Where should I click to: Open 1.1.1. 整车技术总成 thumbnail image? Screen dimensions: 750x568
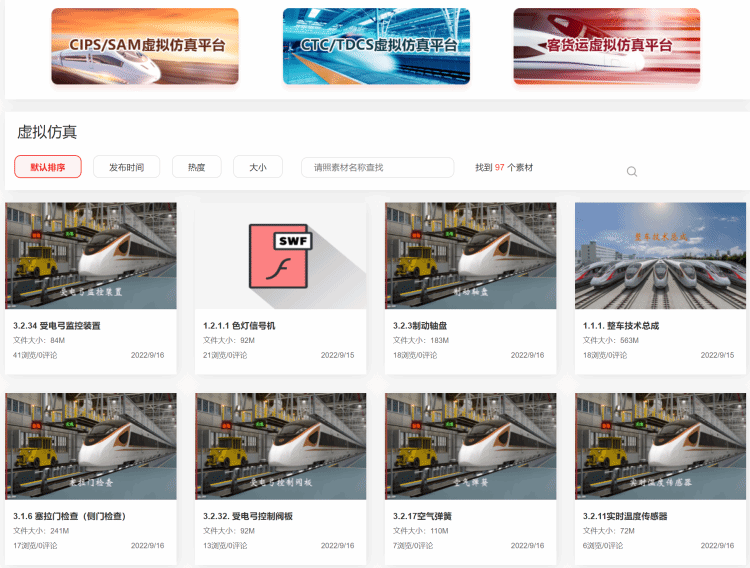point(661,256)
